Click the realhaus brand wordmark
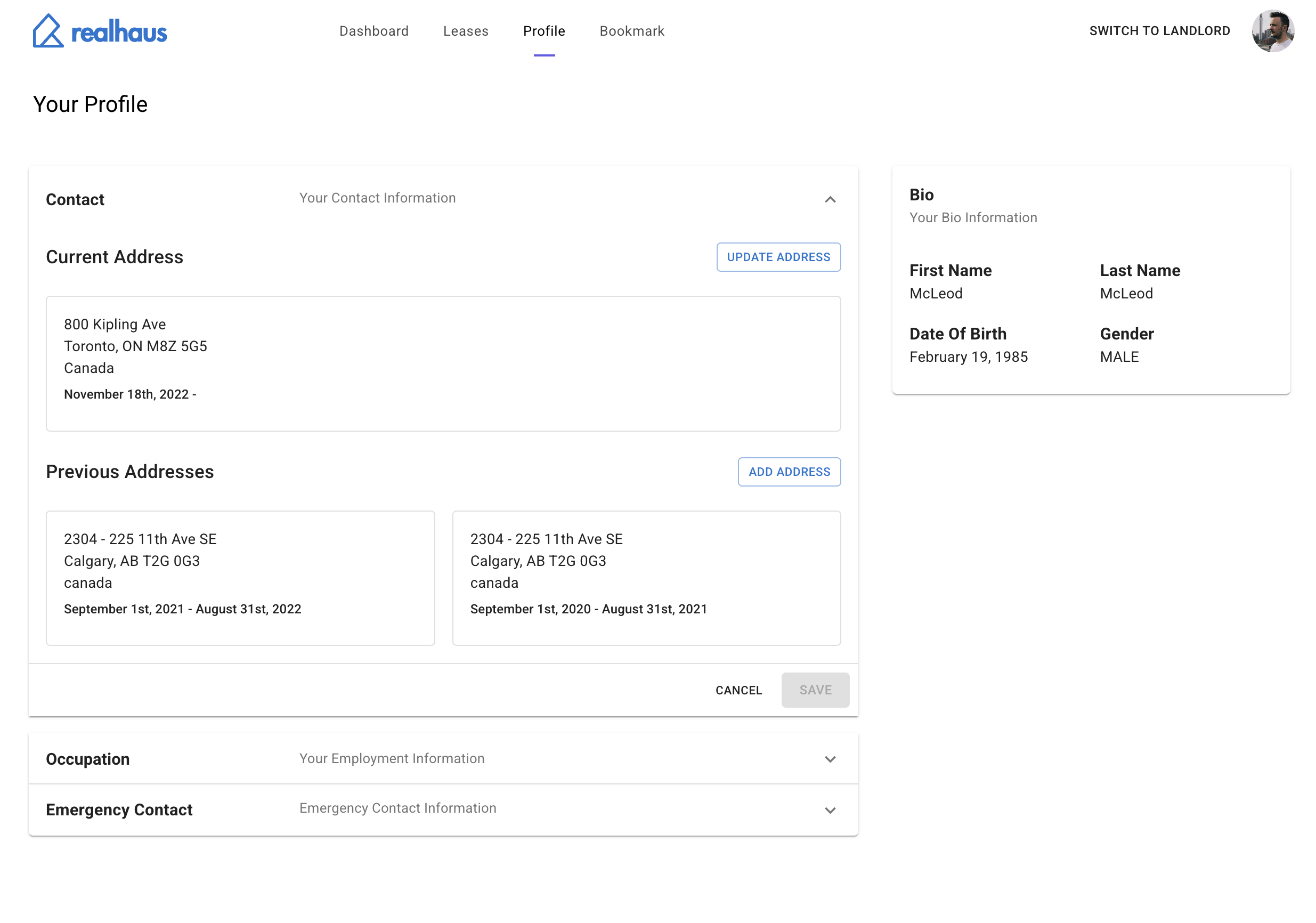The image size is (1316, 923). click(119, 32)
